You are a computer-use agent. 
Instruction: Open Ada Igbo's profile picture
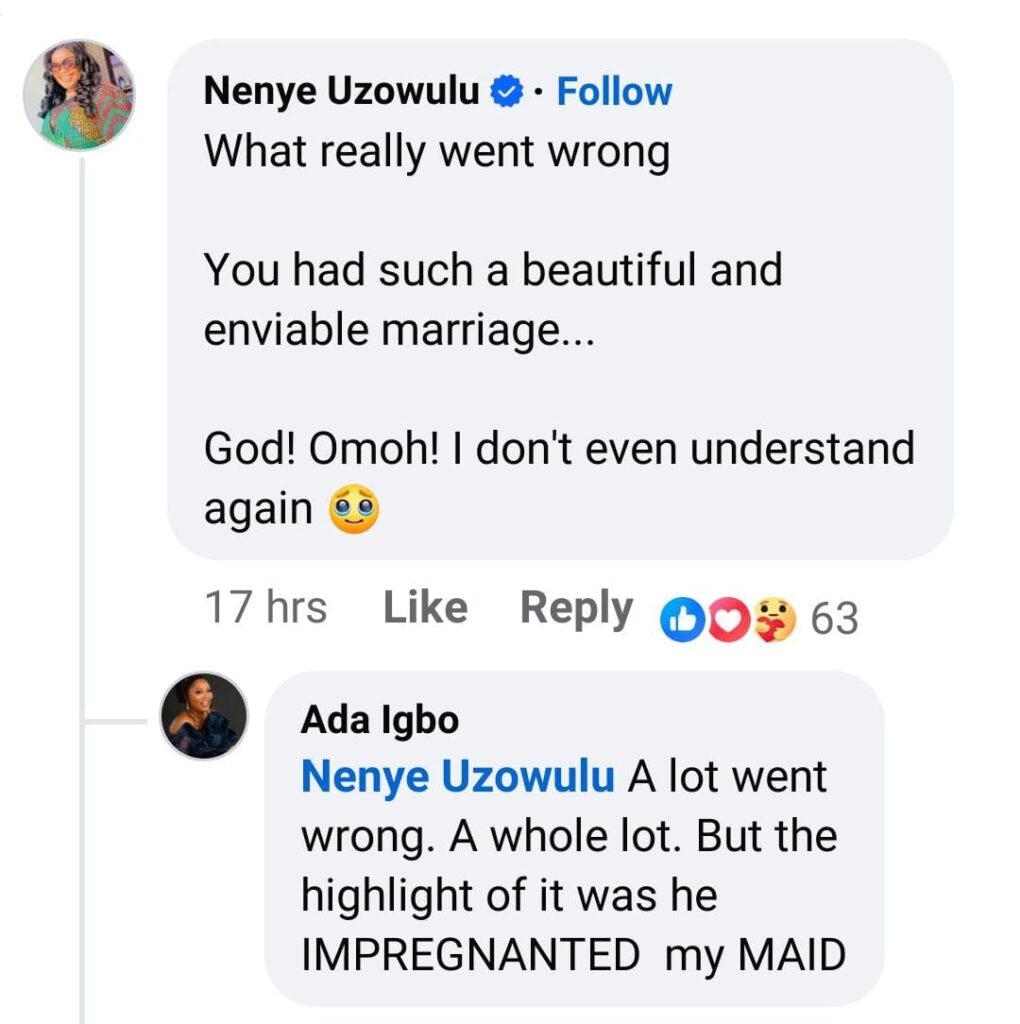point(203,715)
